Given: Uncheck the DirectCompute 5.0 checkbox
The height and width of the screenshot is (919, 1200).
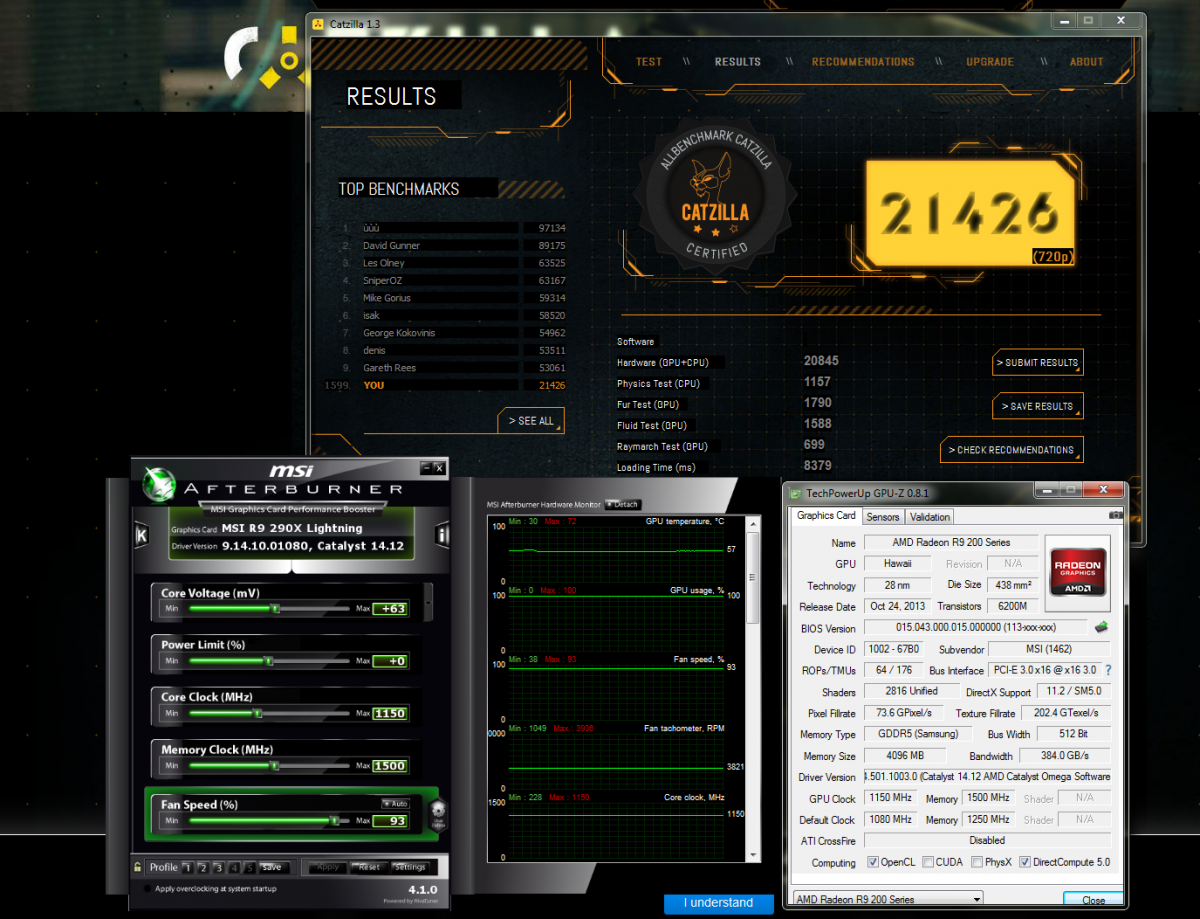Looking at the screenshot, I should point(1025,862).
